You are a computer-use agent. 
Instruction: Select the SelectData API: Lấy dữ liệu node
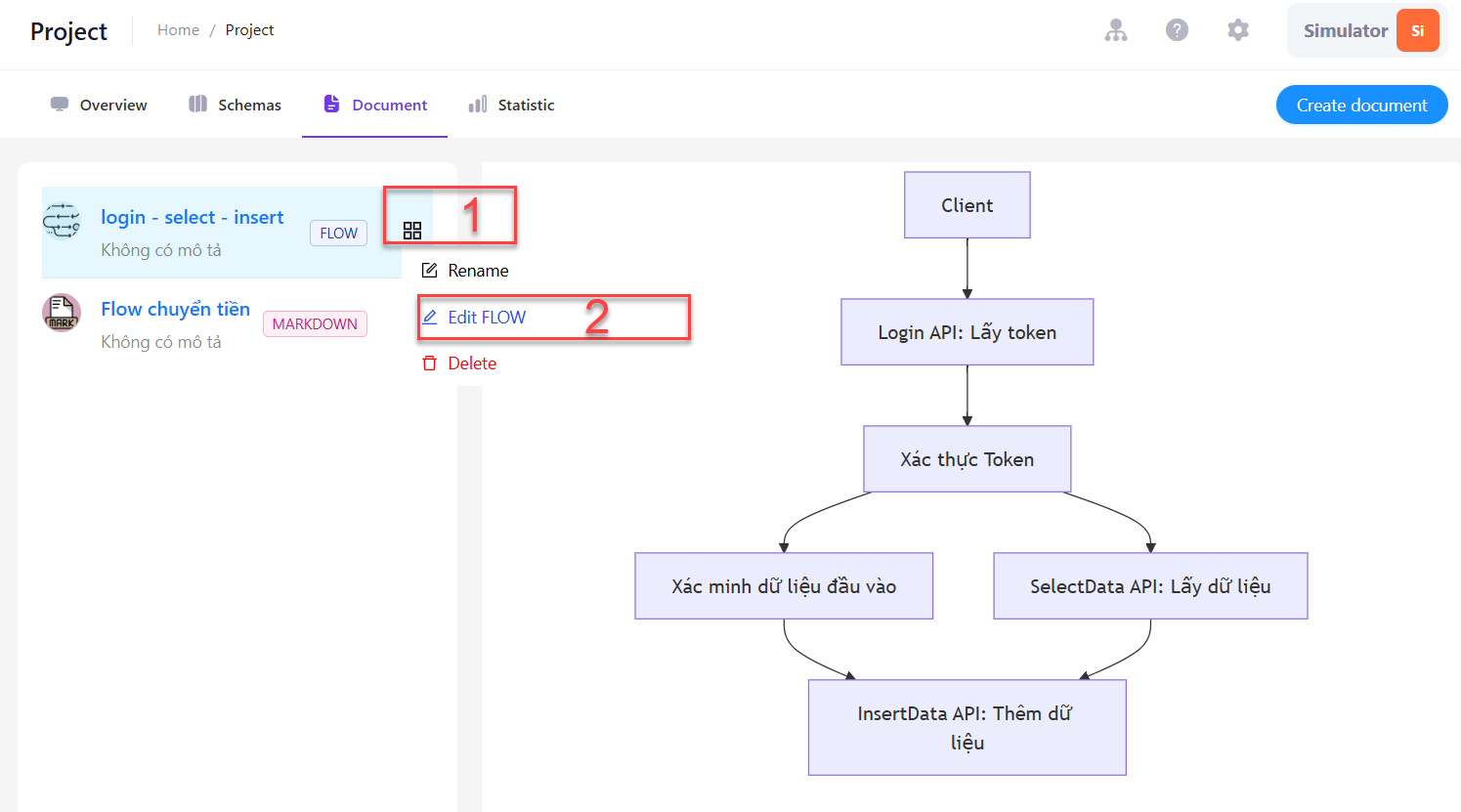point(1150,586)
